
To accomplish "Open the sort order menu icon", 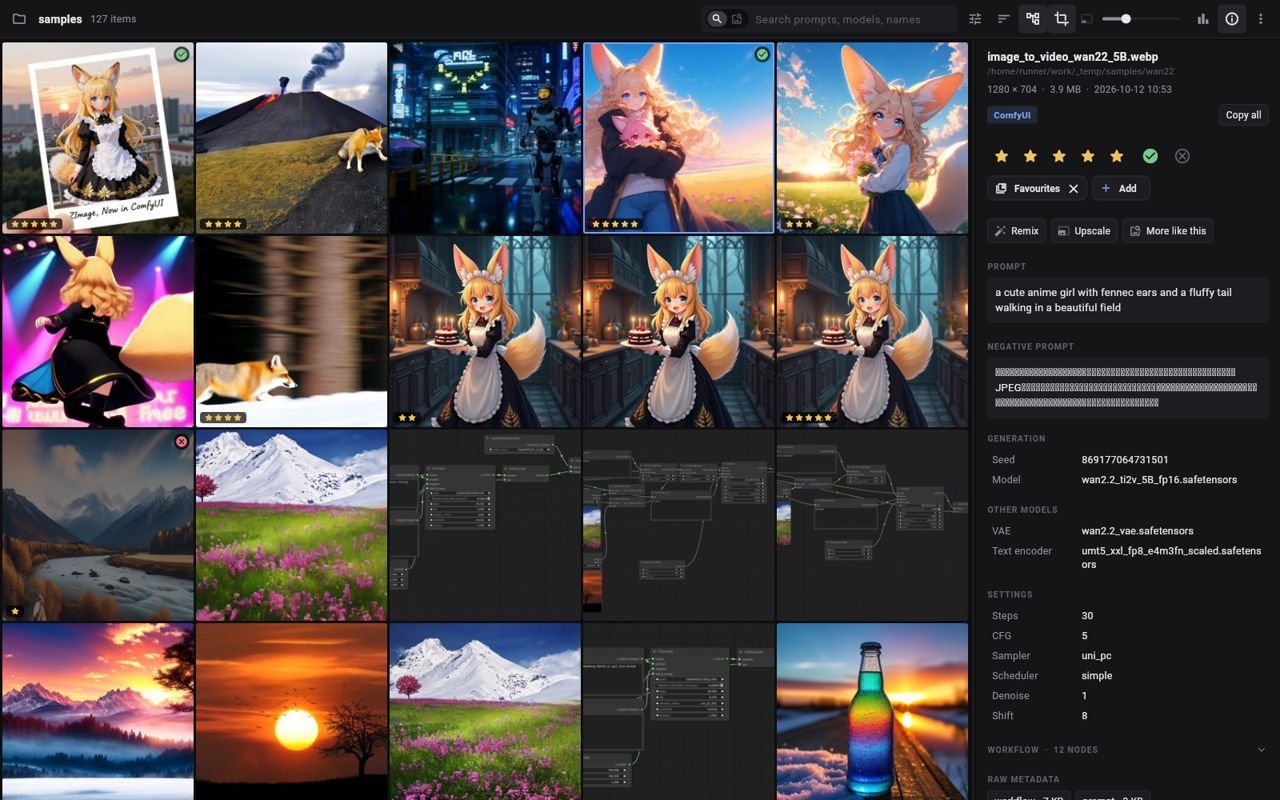I will [x=1004, y=19].
